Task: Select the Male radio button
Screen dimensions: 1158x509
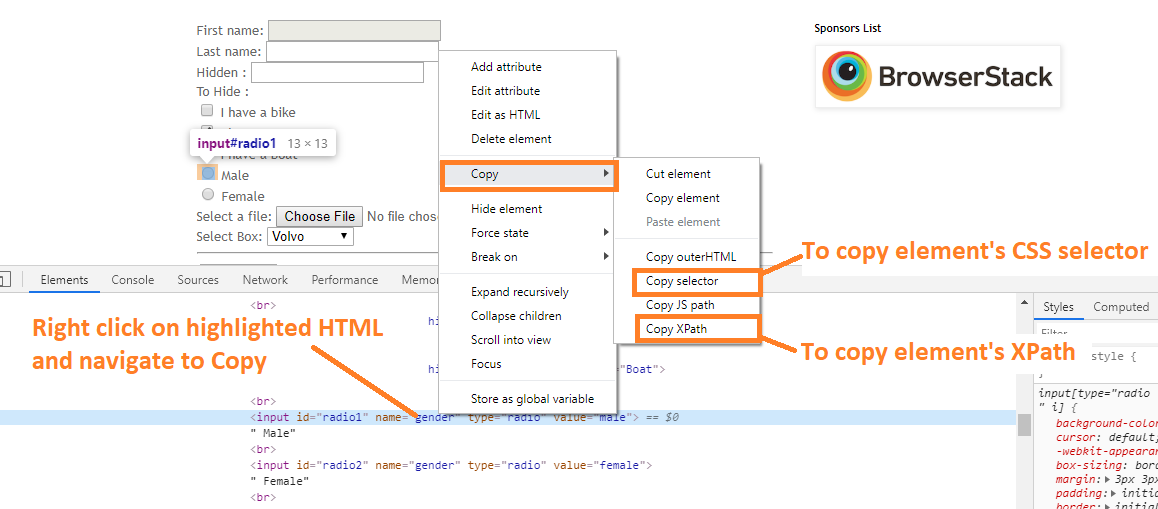Action: [x=208, y=173]
